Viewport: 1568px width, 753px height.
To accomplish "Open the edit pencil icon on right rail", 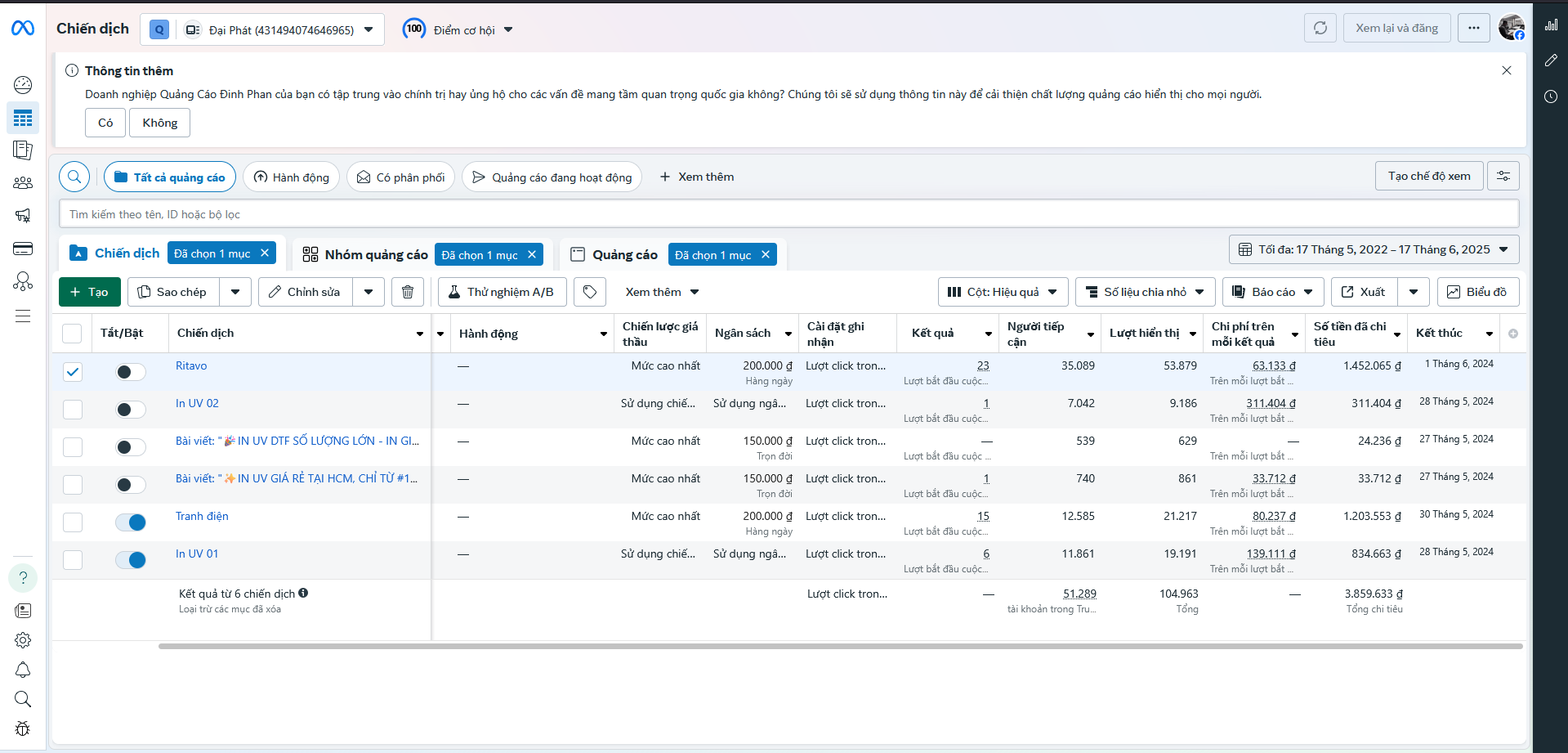I will (x=1551, y=61).
